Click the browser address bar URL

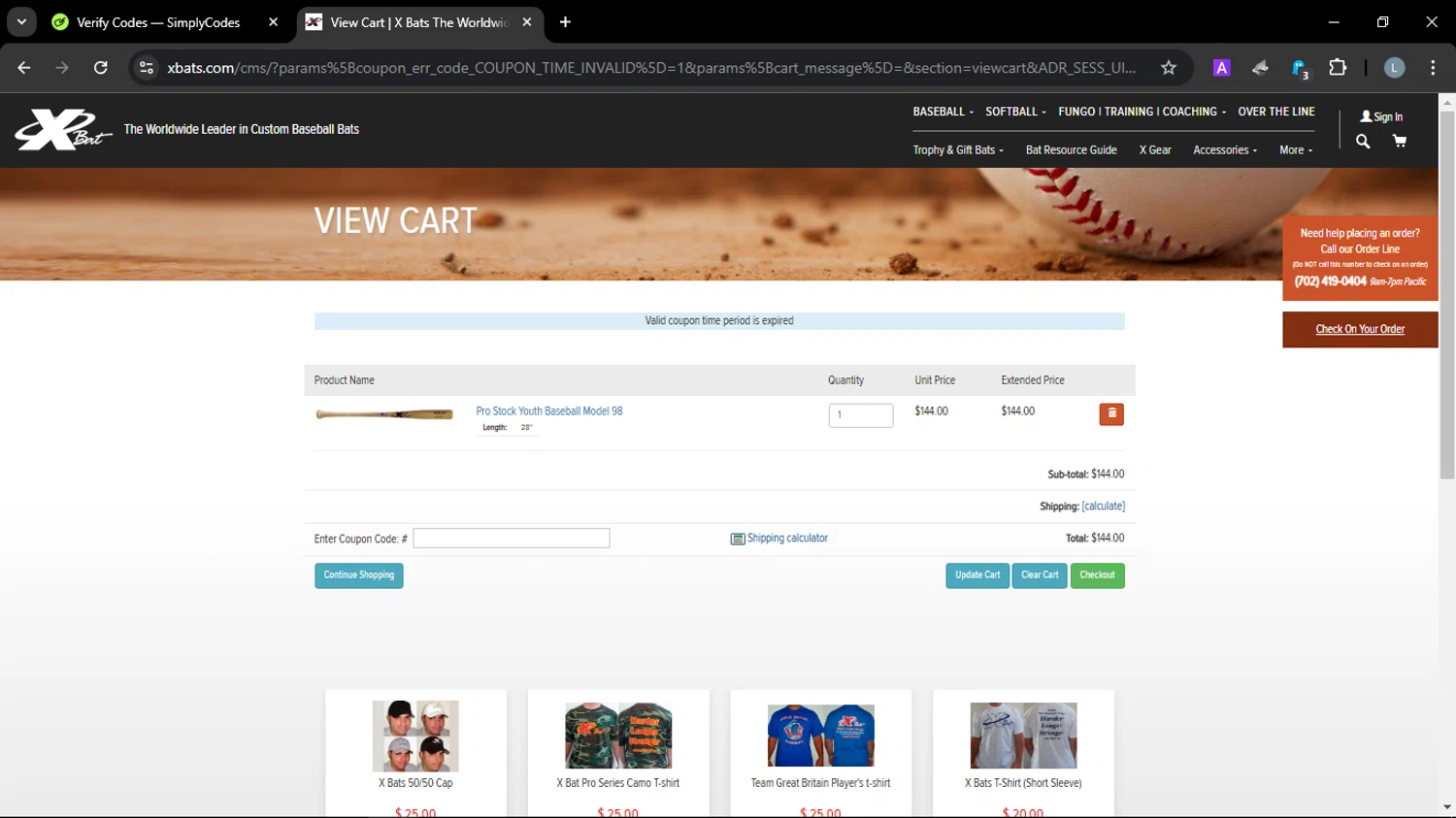650,68
